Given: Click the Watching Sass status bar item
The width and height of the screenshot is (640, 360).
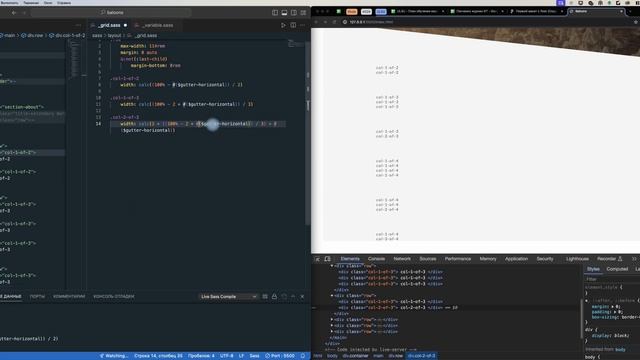Looking at the screenshot, I should (114, 356).
